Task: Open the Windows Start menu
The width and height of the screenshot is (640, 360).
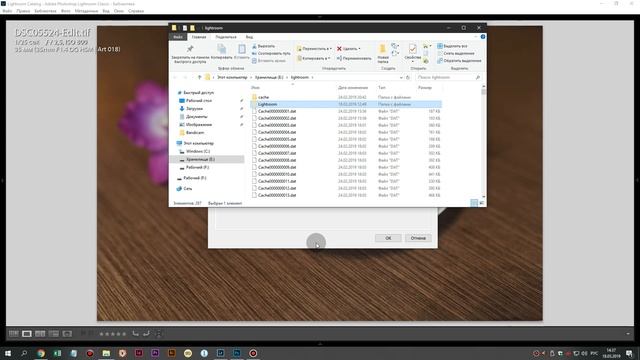Action: 7,353
